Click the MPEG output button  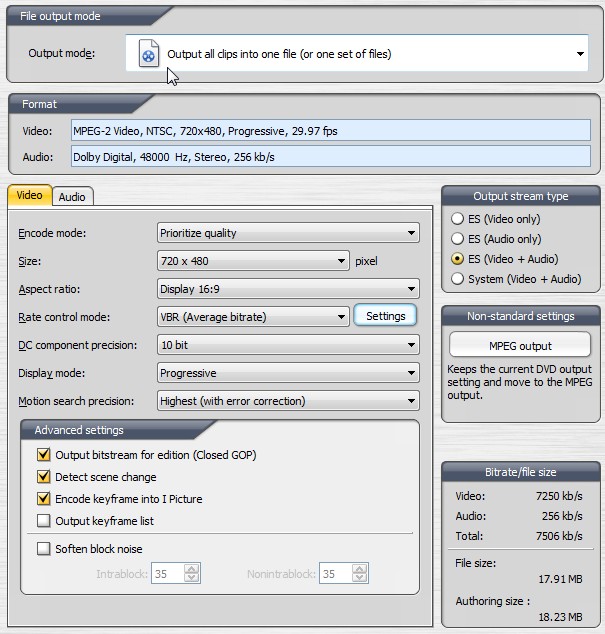(520, 346)
